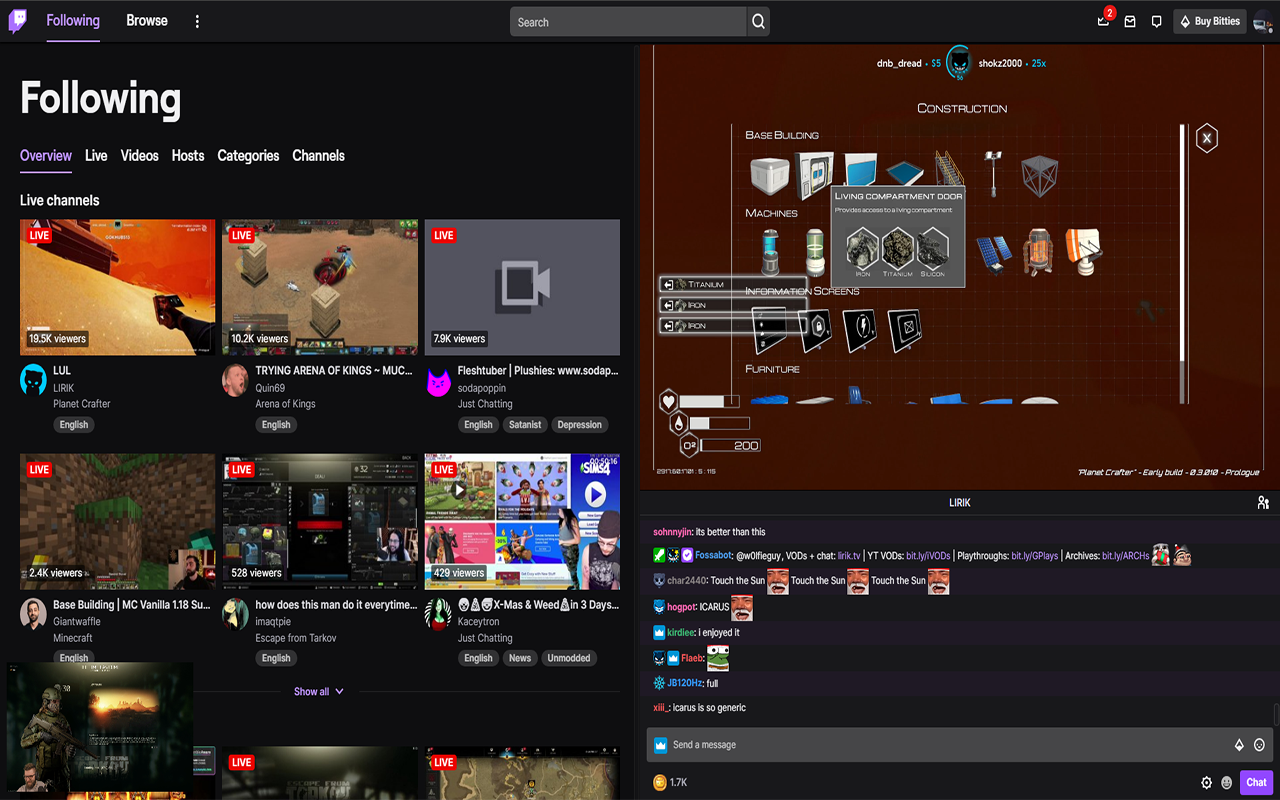Open the user avatar menu top right
Image resolution: width=1280 pixels, height=800 pixels.
click(1263, 22)
